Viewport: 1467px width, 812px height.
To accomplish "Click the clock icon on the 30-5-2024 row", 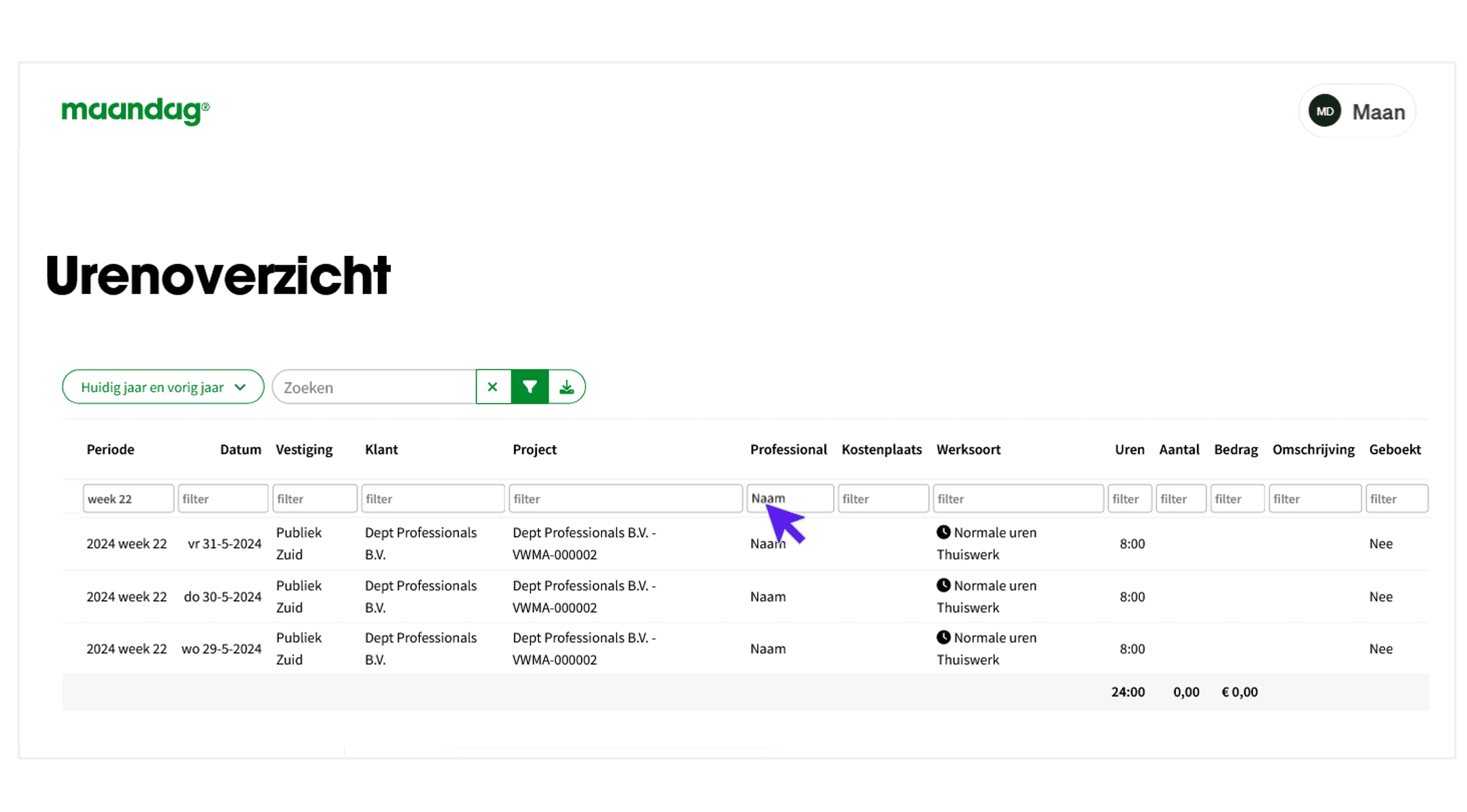I will [944, 585].
